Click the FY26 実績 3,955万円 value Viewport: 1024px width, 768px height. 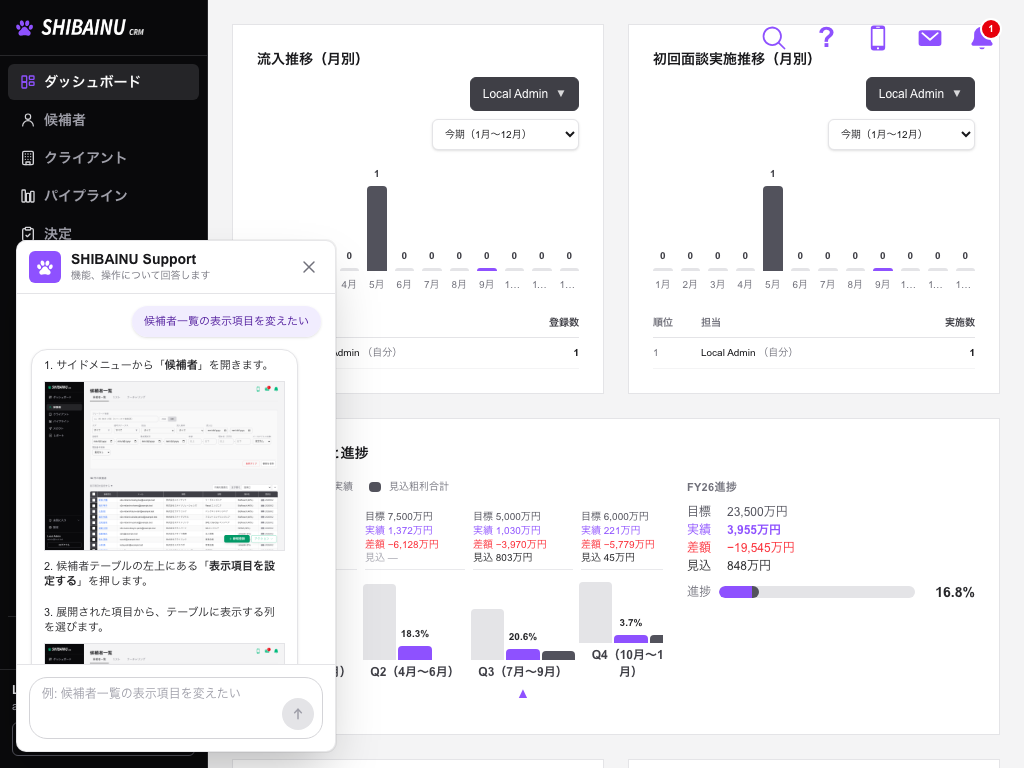pos(754,530)
